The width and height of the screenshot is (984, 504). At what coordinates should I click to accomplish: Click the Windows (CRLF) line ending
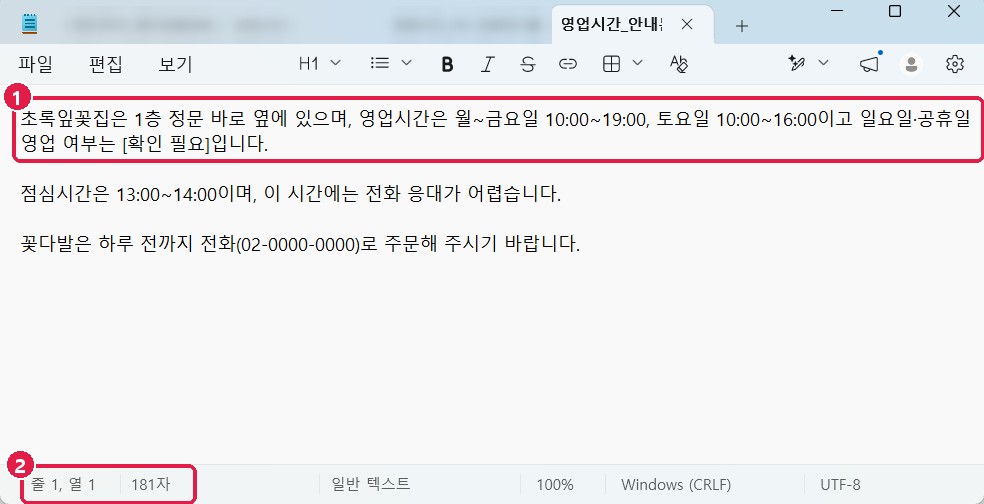676,485
